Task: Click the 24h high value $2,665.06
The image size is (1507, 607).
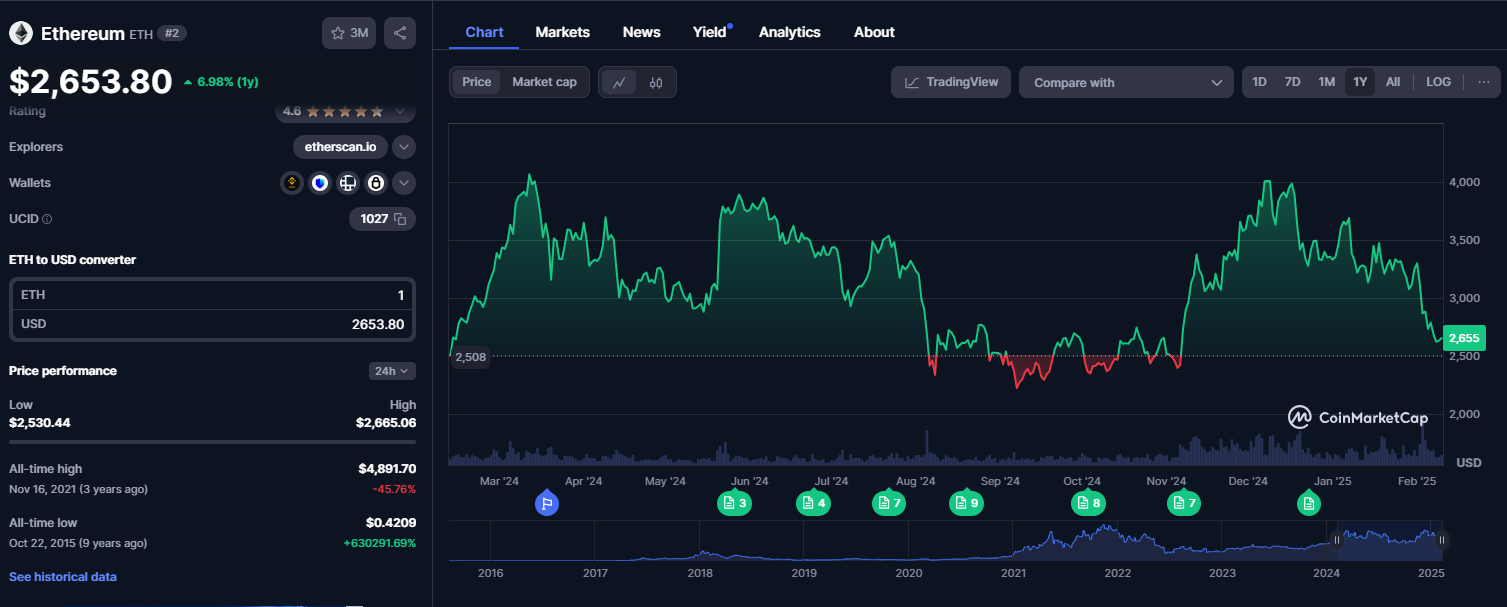Action: 386,423
